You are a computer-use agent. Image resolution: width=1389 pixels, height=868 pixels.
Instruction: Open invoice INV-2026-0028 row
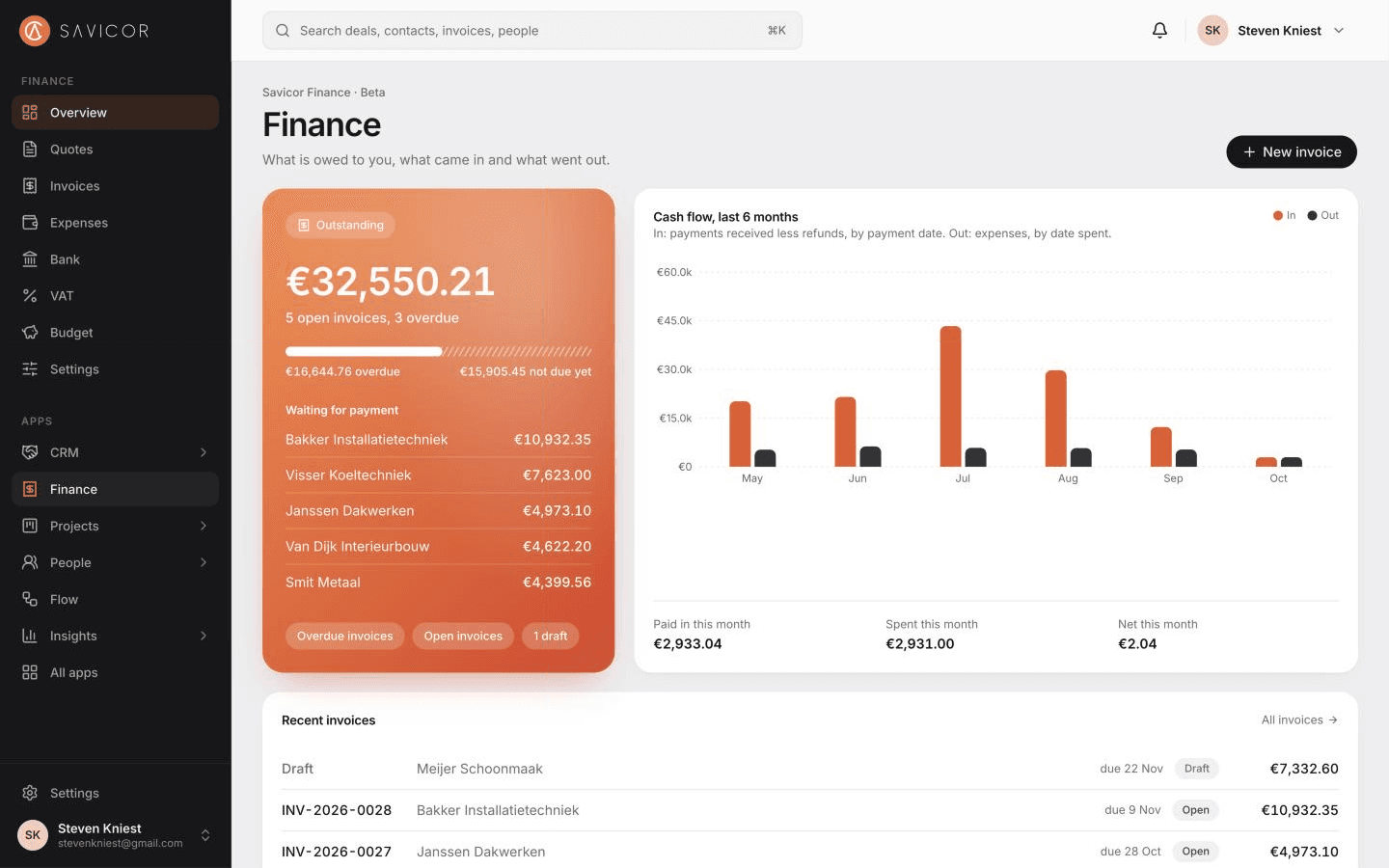tap(810, 810)
